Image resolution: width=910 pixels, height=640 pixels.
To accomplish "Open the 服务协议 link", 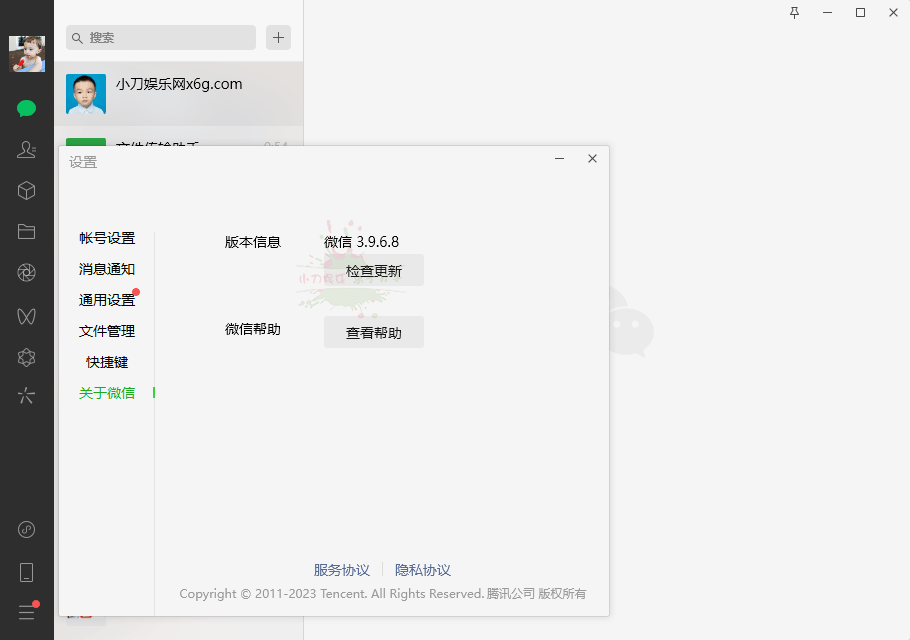I will pos(341,569).
